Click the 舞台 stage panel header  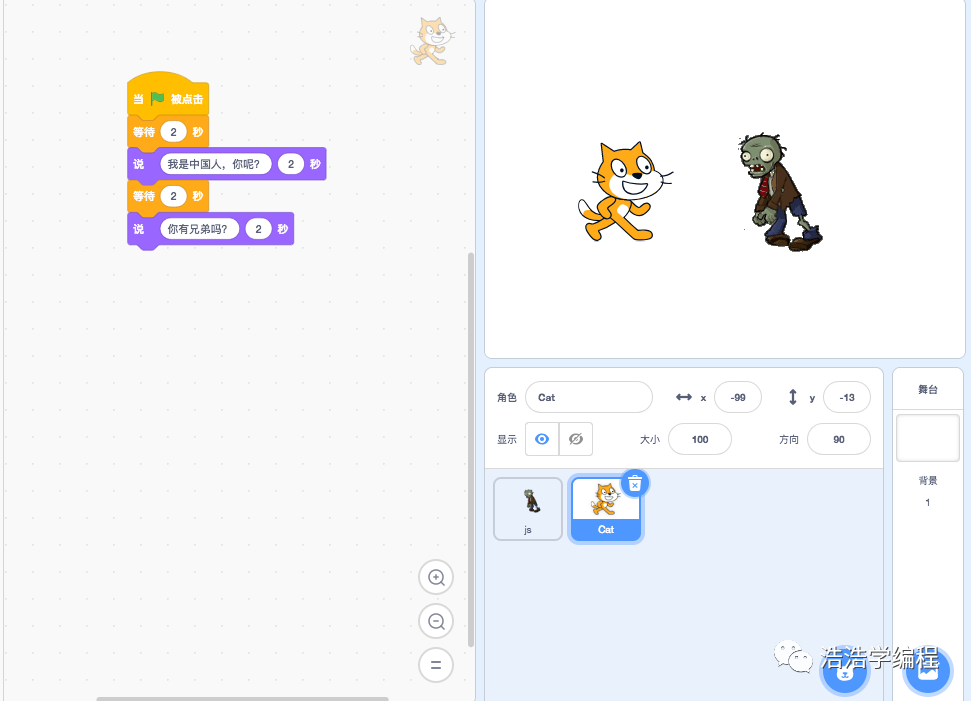[928, 390]
